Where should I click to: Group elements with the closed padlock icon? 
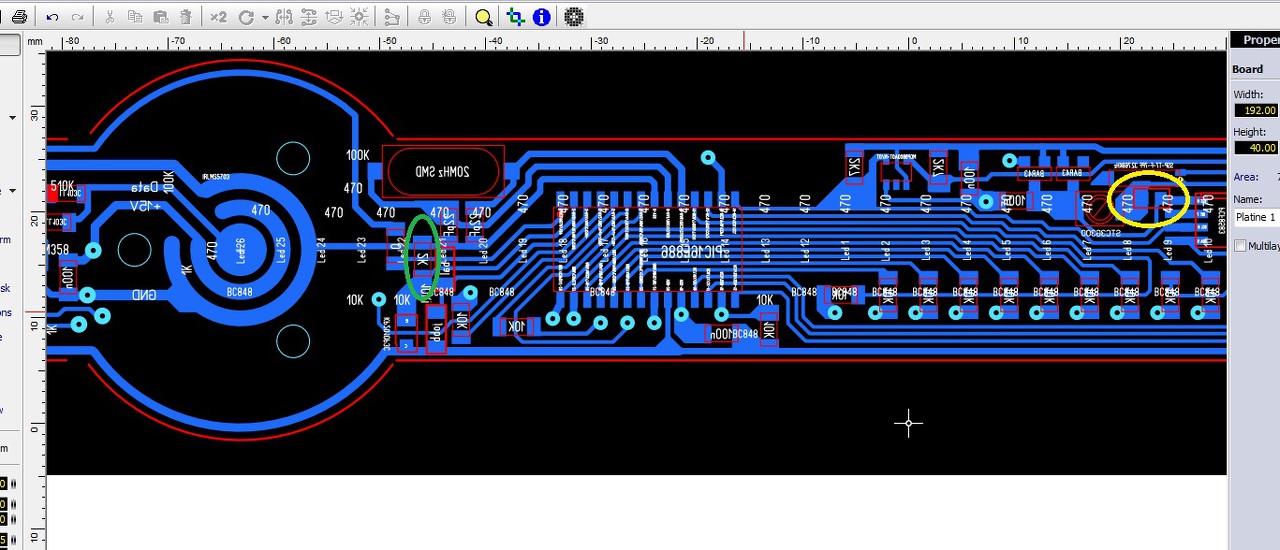pos(425,17)
